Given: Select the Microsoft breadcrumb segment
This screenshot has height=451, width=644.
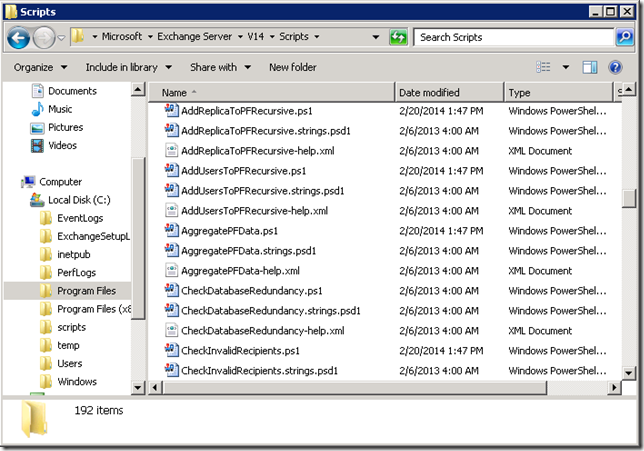Looking at the screenshot, I should tap(122, 37).
